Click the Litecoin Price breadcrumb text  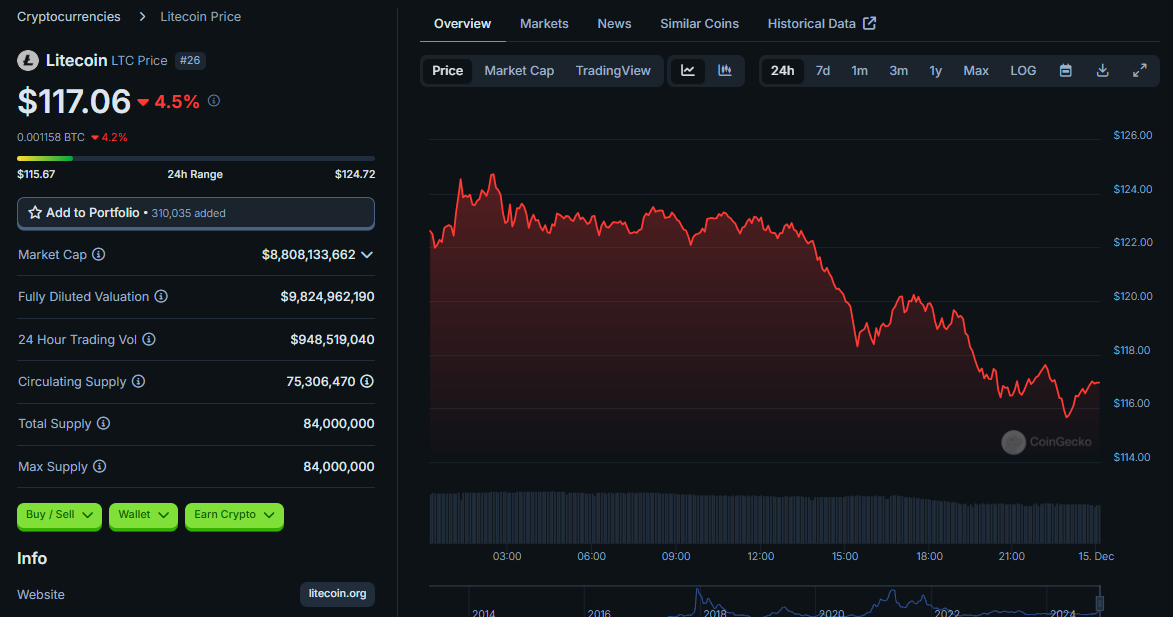[200, 16]
